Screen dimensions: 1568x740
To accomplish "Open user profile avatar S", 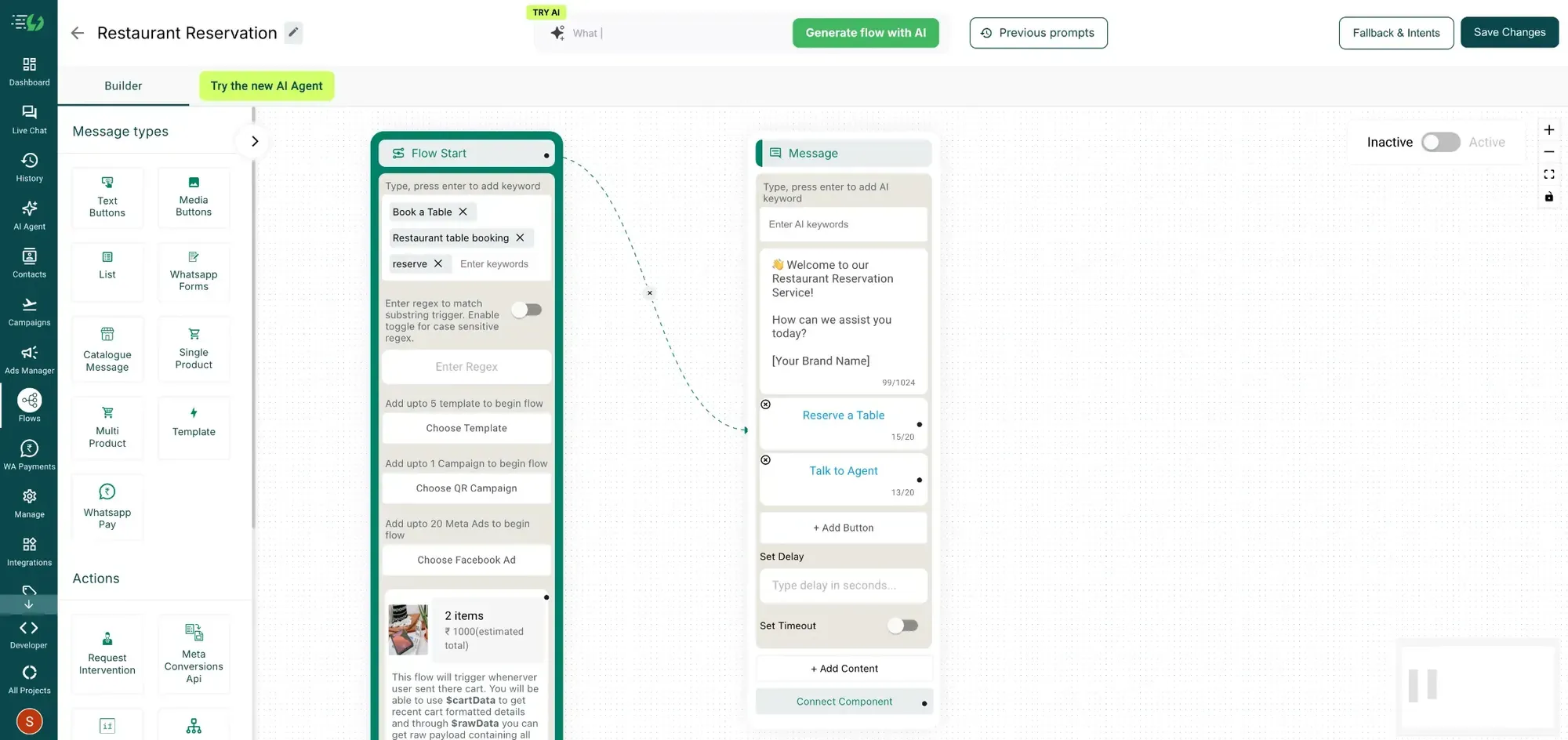I will (29, 721).
